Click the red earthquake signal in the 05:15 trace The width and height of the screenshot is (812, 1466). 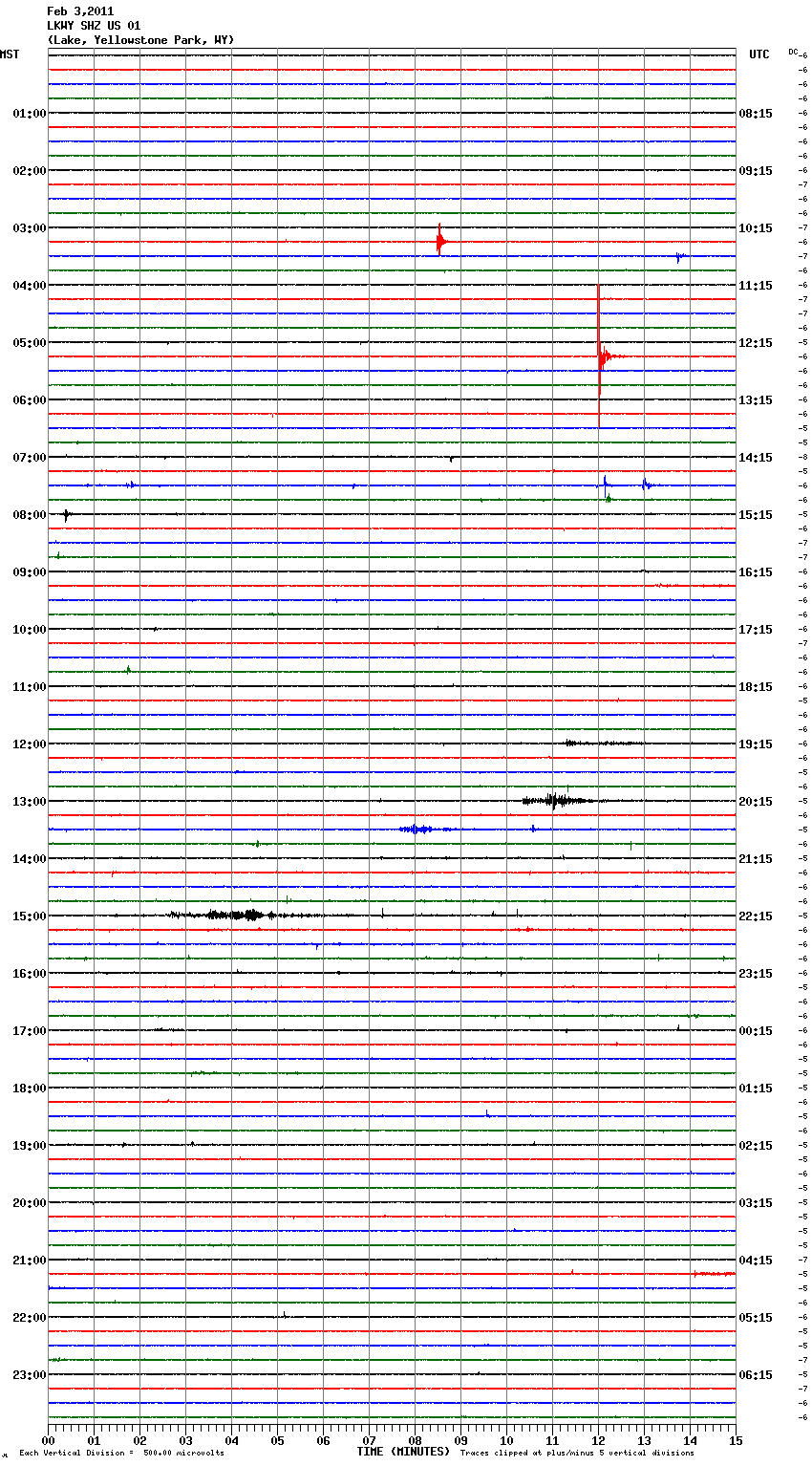click(607, 356)
